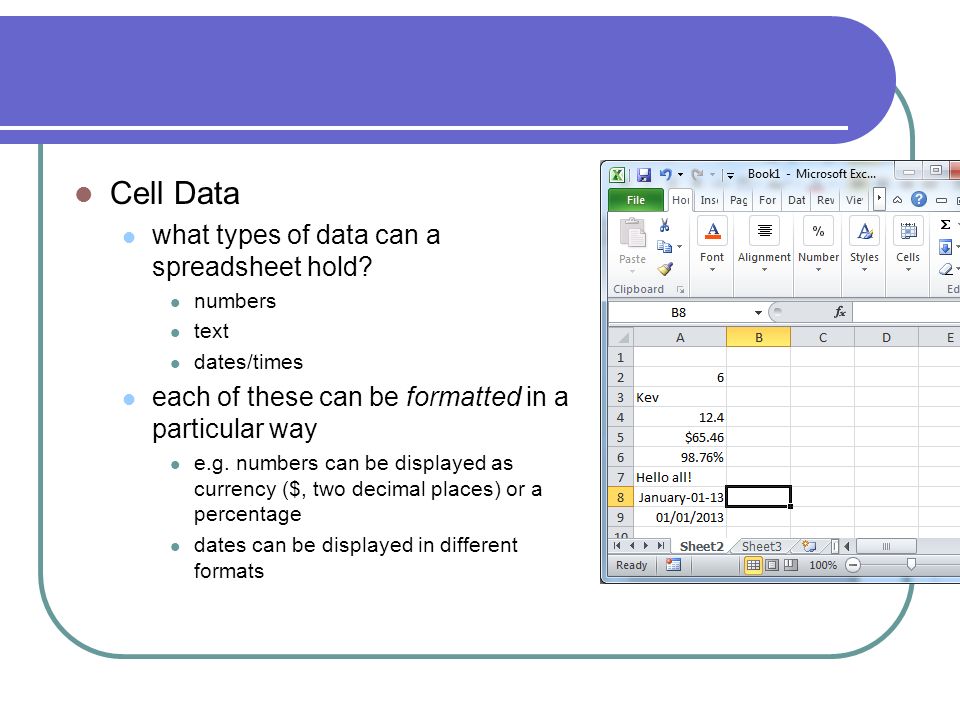Screen dimensions: 960x720
Task: Open Excel Help question mark
Action: (918, 199)
